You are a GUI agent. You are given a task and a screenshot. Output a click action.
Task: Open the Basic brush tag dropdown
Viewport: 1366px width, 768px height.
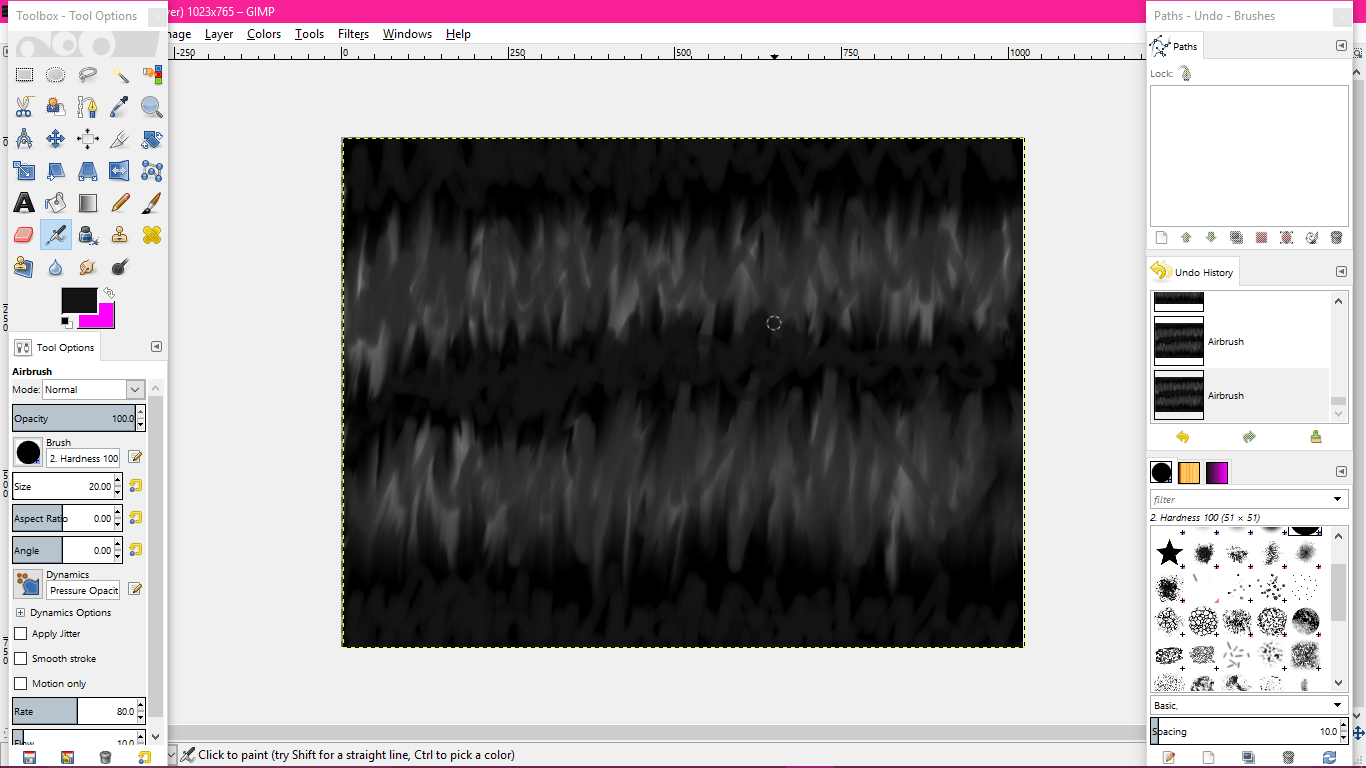point(1248,705)
